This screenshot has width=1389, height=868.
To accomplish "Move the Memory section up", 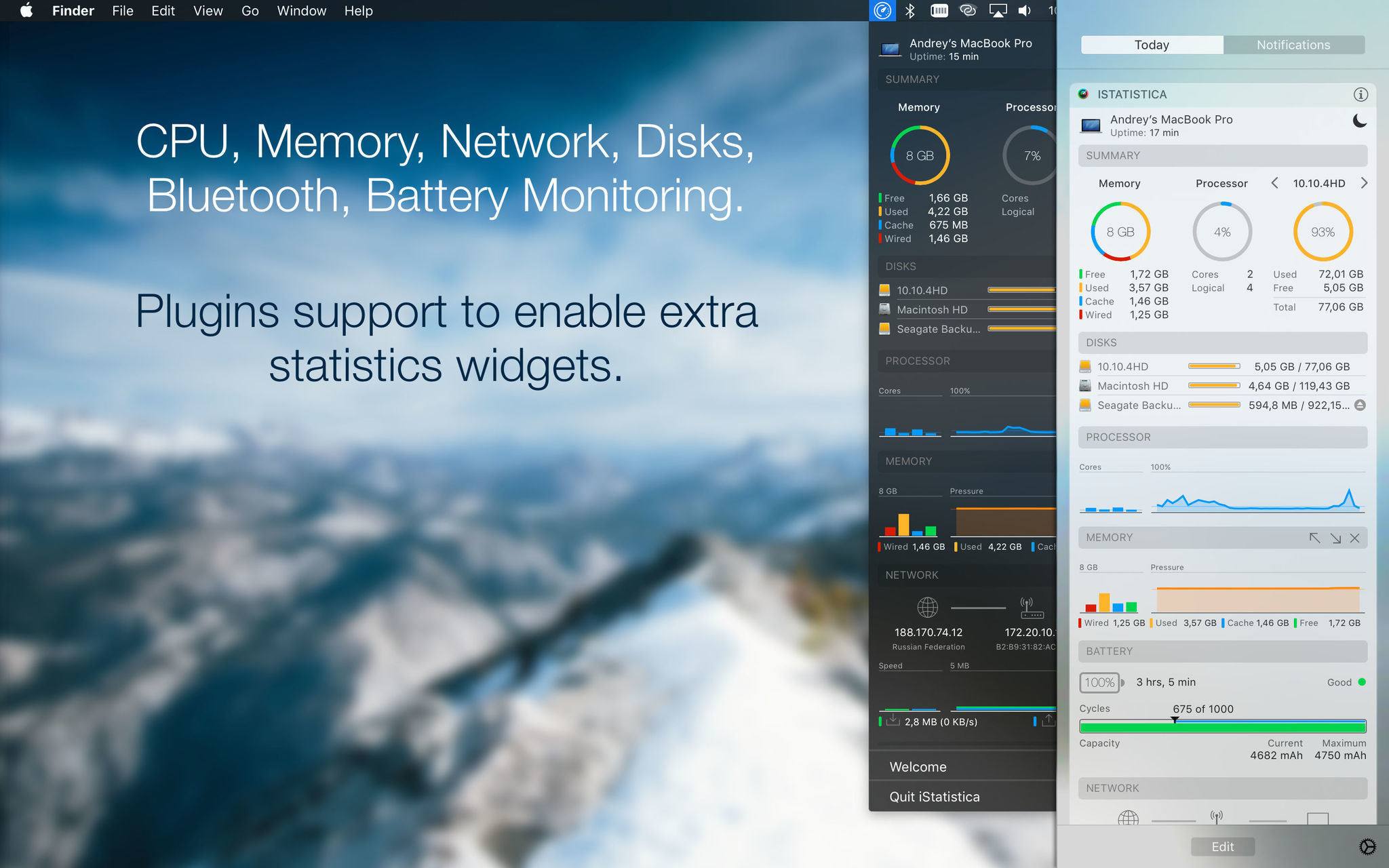I will click(x=1314, y=538).
